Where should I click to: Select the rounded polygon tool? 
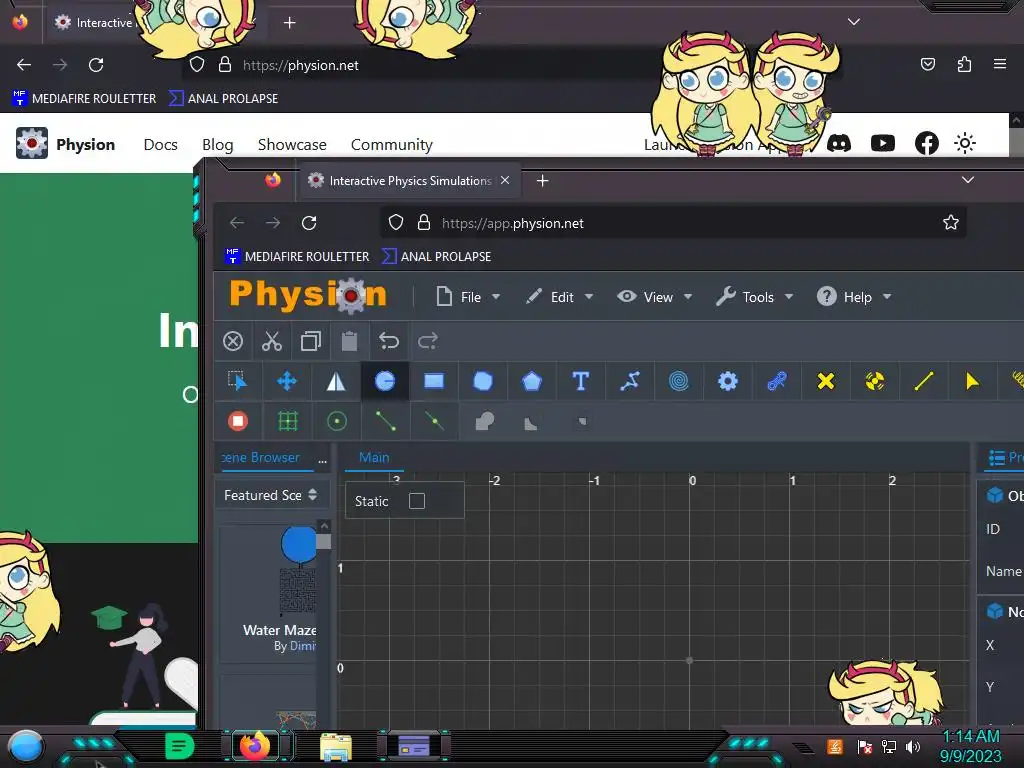pyautogui.click(x=483, y=381)
